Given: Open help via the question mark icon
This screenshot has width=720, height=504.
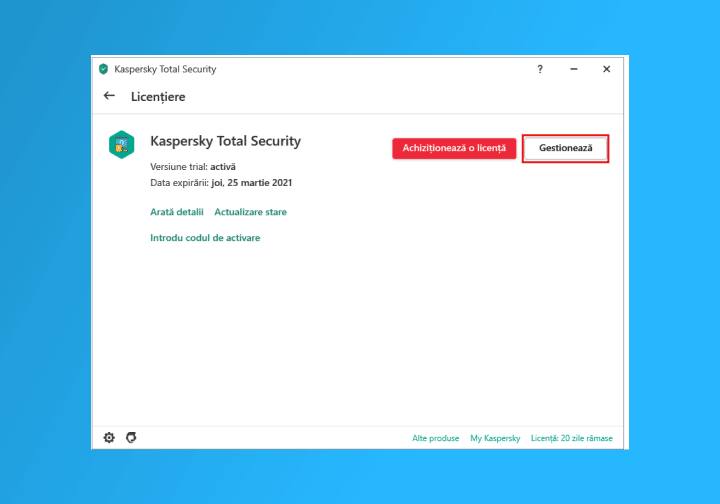Looking at the screenshot, I should point(540,69).
